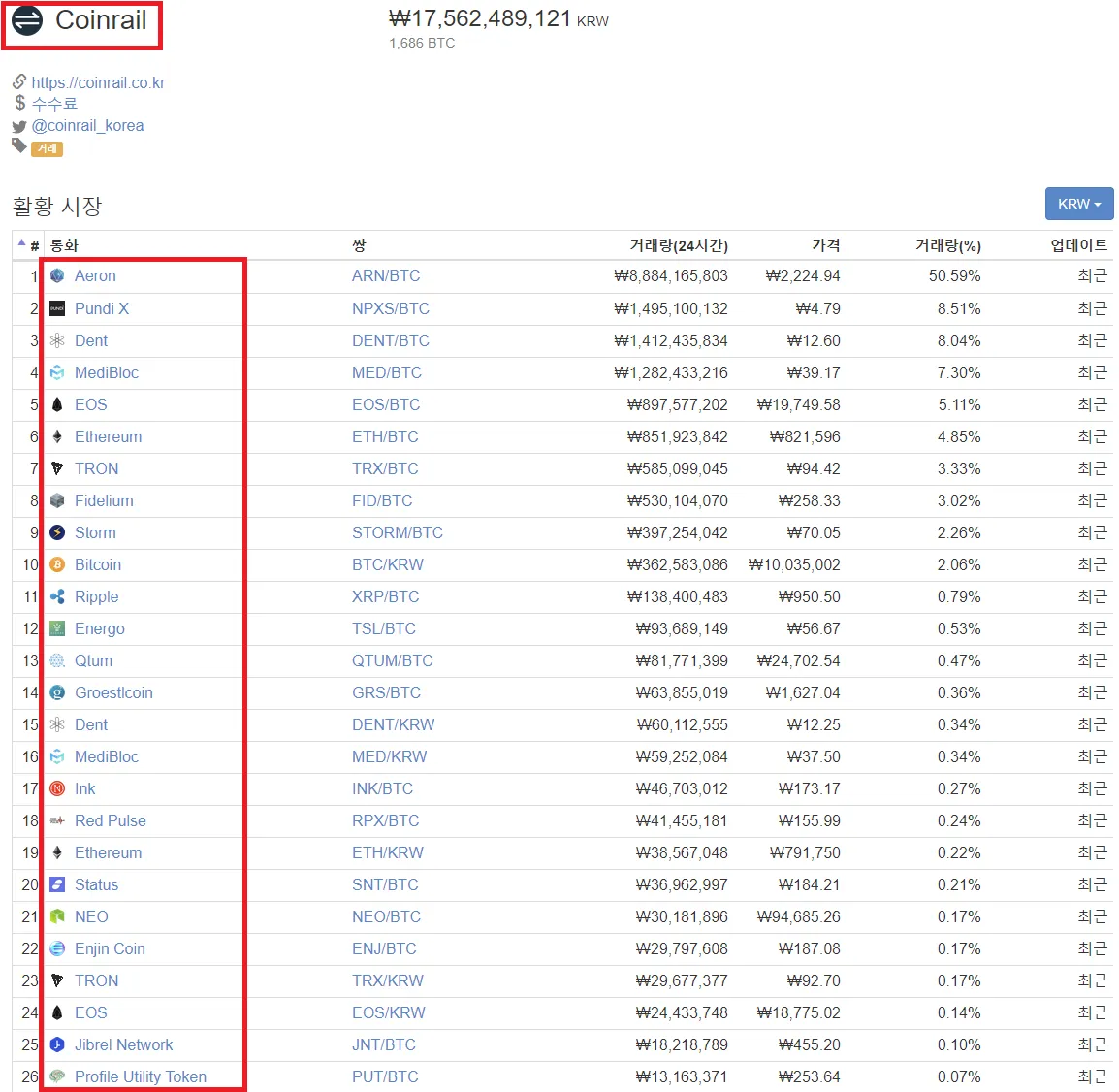Image resolution: width=1119 pixels, height=1092 pixels.
Task: Open the JNT/BTC pair link
Action: [384, 1044]
